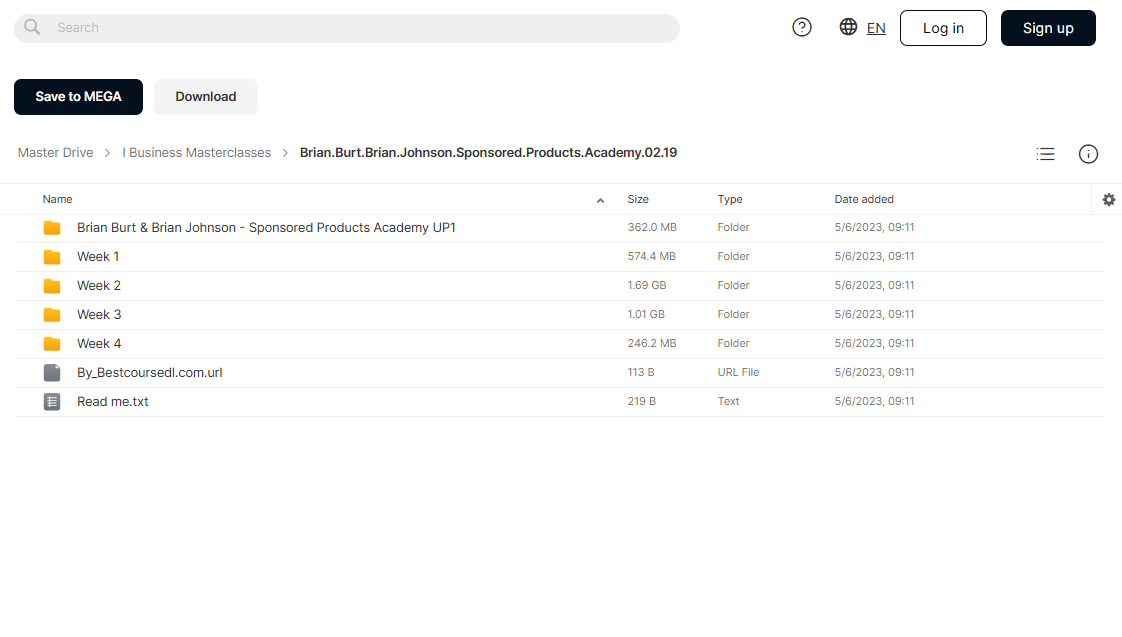This screenshot has width=1122, height=637.
Task: Click the Week 4 folder icon
Action: pos(52,344)
